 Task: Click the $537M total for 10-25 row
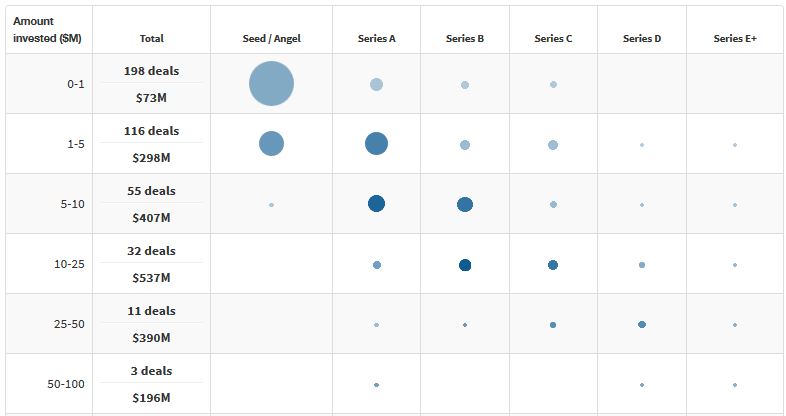[x=151, y=278]
